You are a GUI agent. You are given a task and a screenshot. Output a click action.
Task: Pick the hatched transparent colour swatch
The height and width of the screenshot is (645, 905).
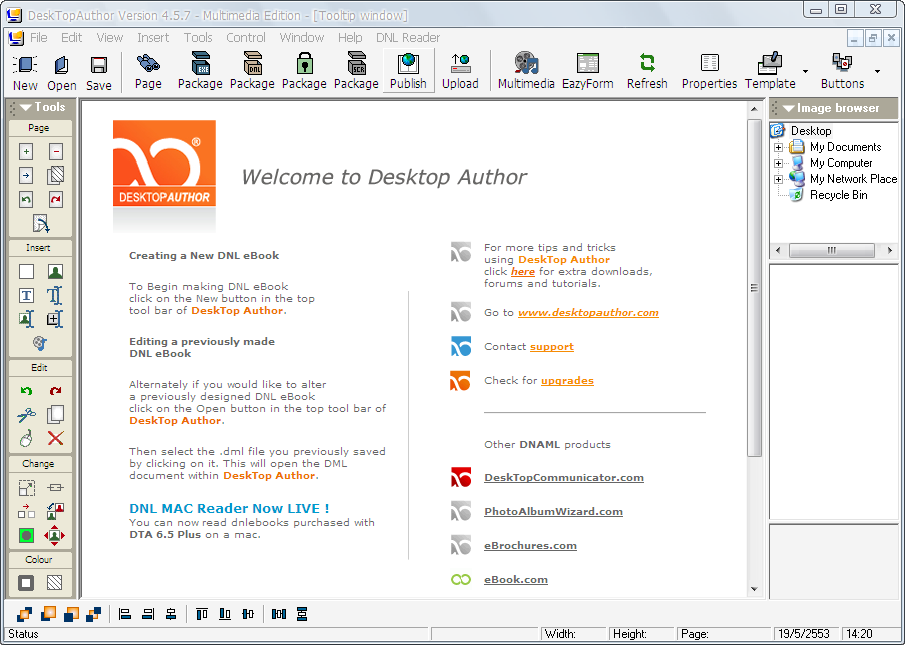click(x=55, y=583)
